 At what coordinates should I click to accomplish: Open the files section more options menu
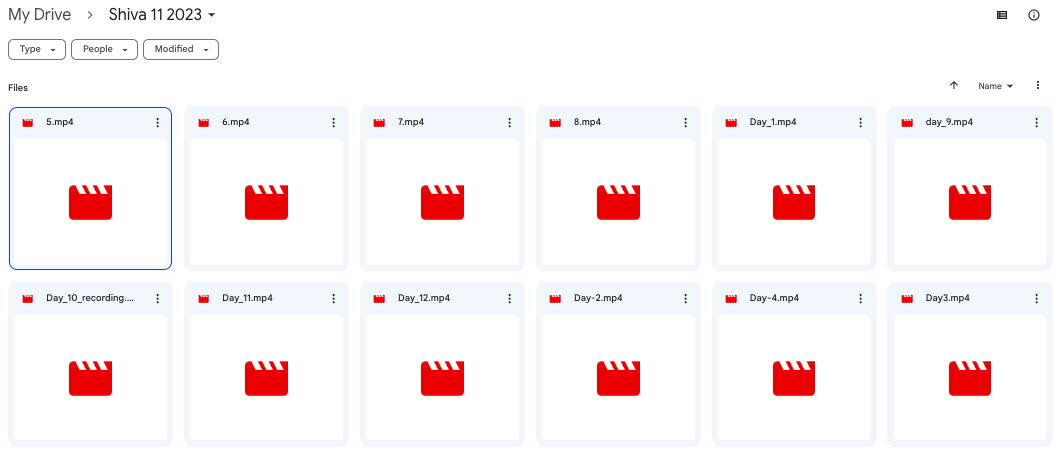point(1038,86)
